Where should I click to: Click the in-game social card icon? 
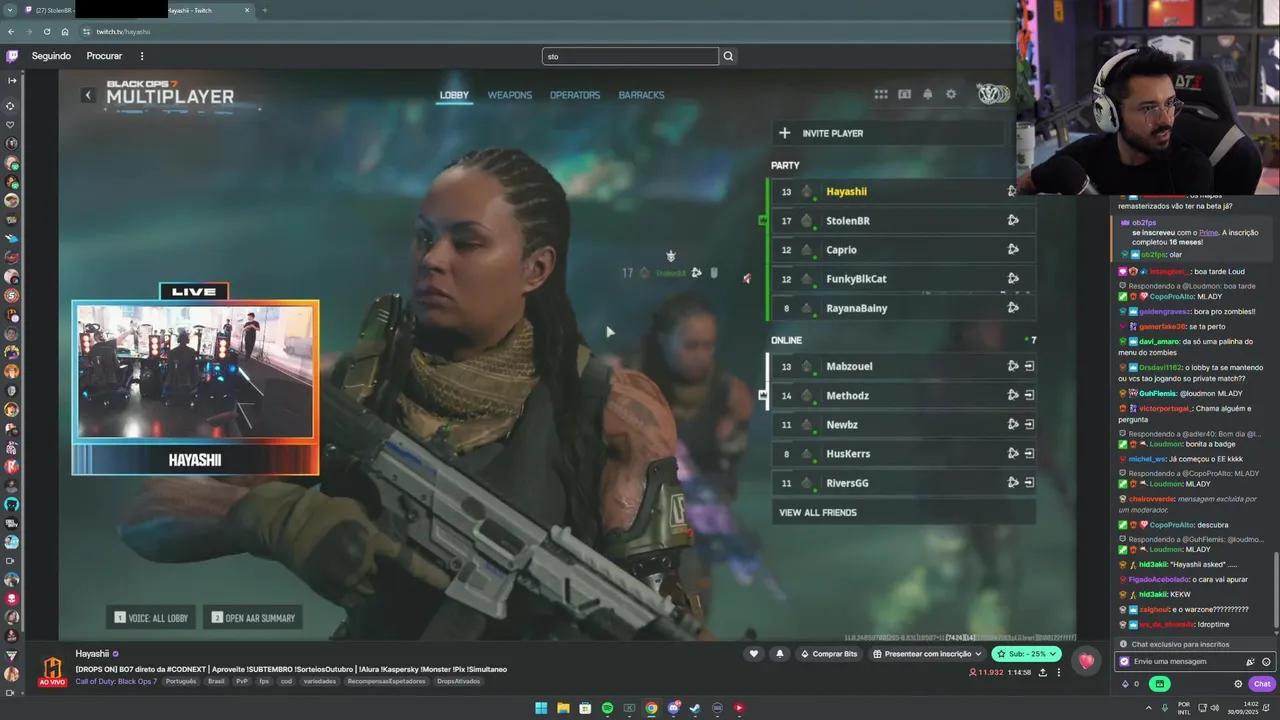tap(904, 94)
